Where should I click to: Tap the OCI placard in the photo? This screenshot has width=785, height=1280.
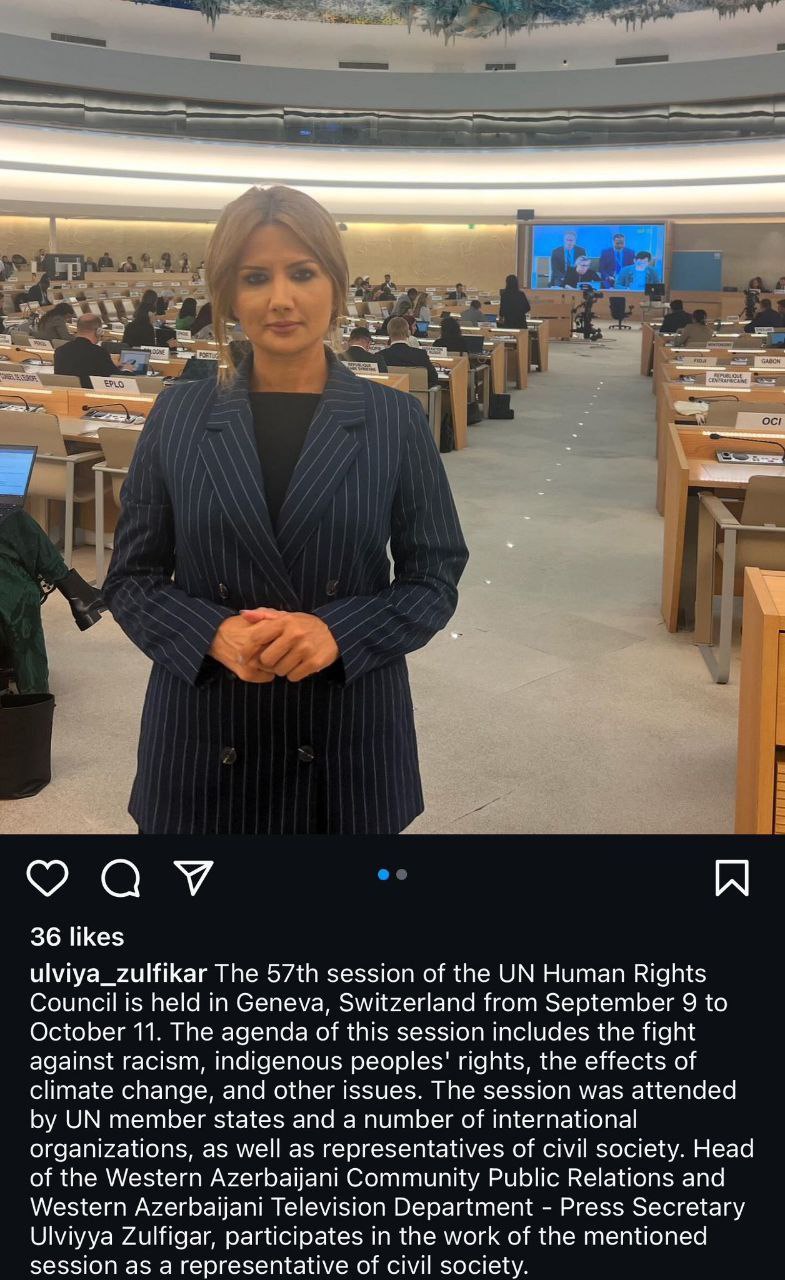click(762, 421)
